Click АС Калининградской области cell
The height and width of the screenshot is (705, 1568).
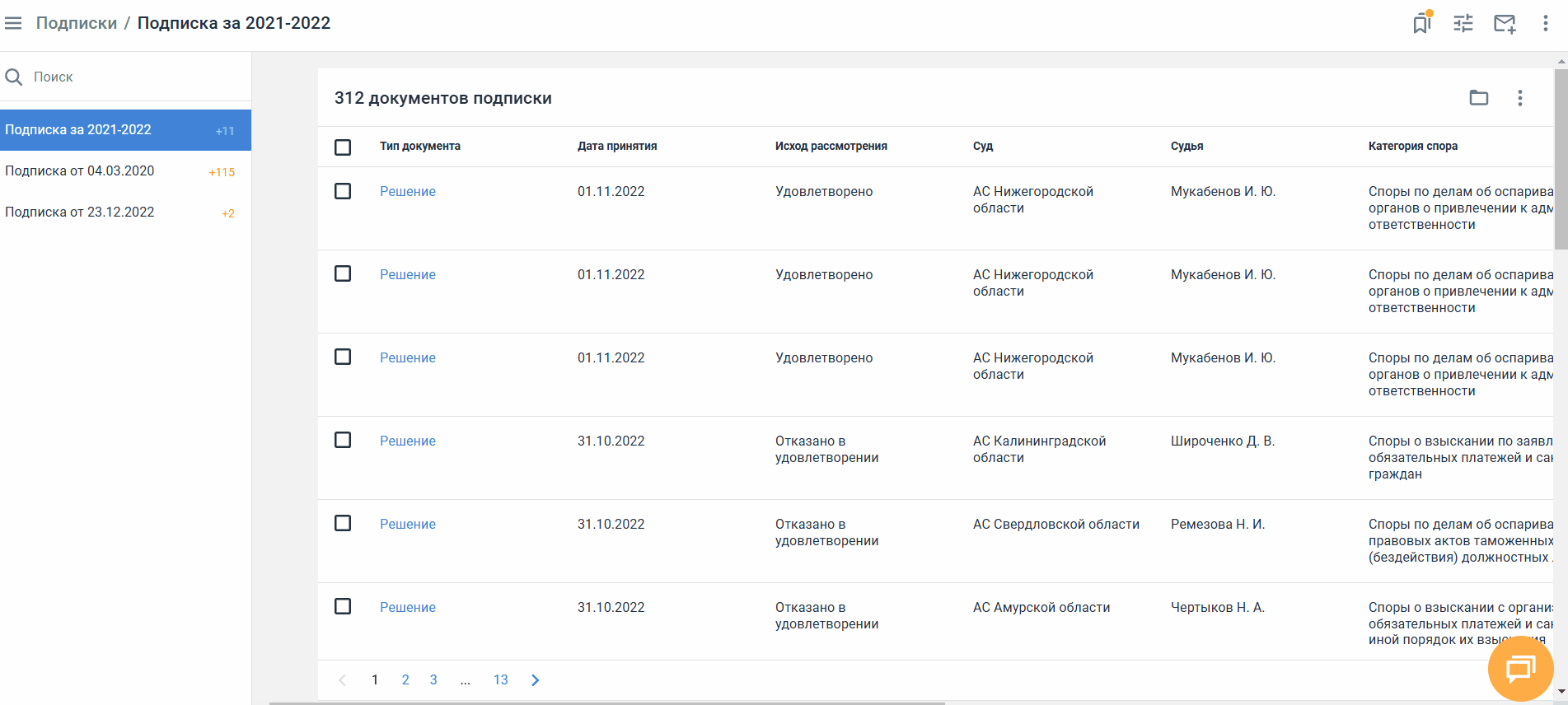(x=1040, y=449)
